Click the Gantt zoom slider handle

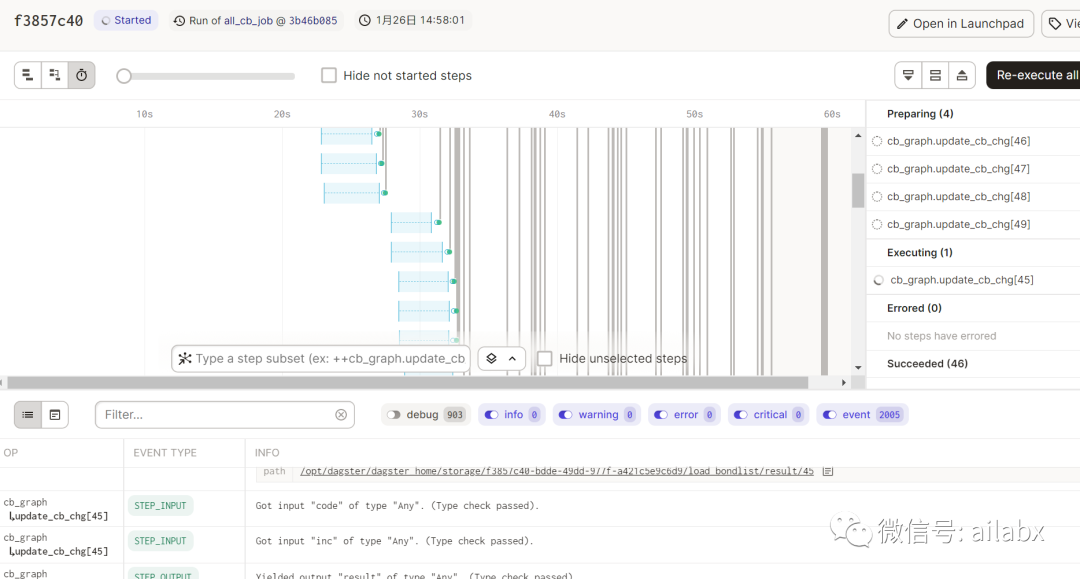coord(124,76)
